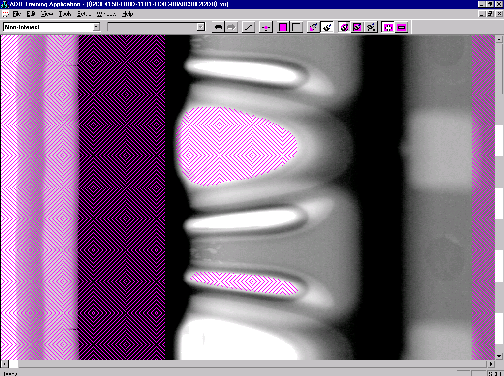The height and width of the screenshot is (376, 504).
Task: Click the grayed redo forward arrow
Action: [231, 27]
